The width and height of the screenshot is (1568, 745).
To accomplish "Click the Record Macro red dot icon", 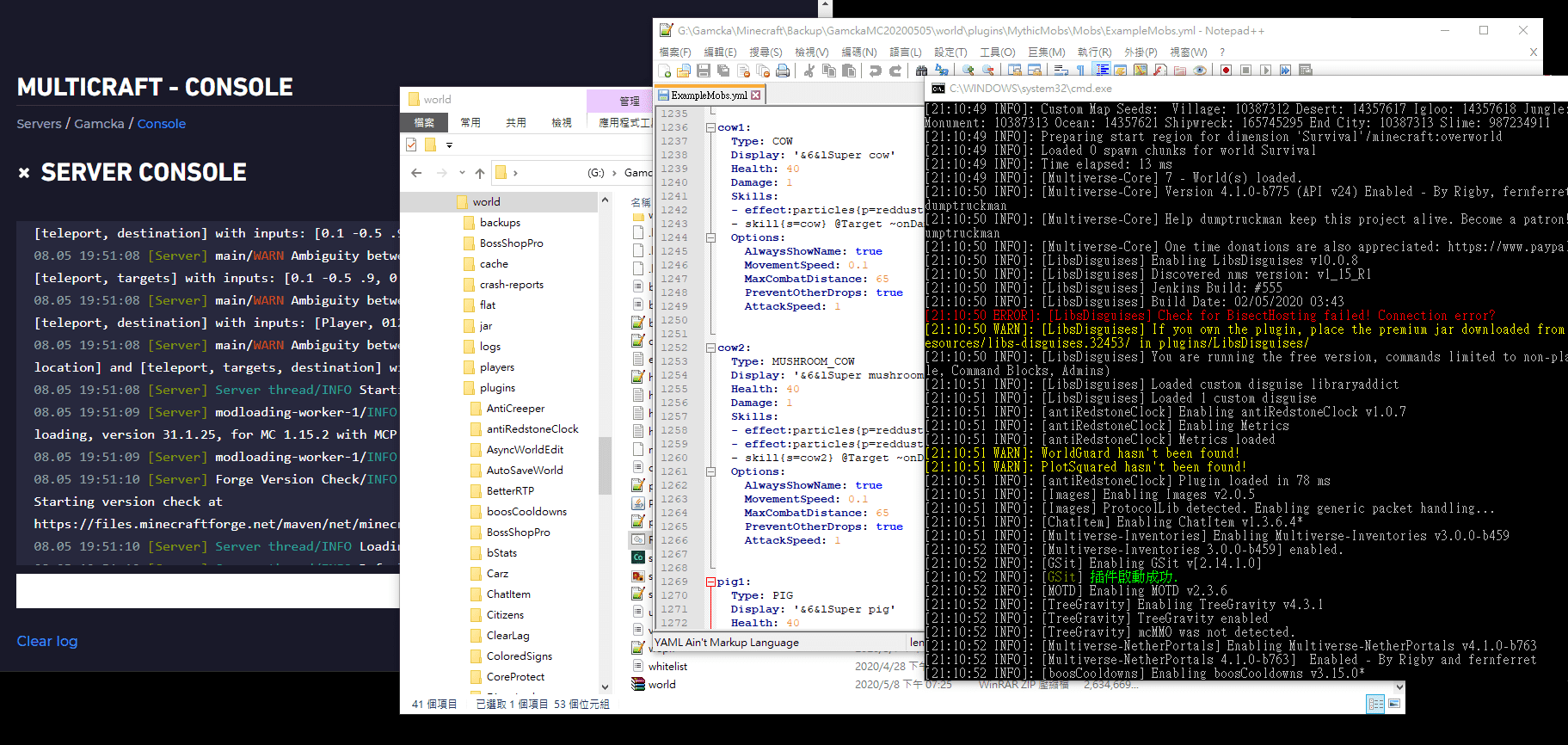I will click(x=1226, y=71).
